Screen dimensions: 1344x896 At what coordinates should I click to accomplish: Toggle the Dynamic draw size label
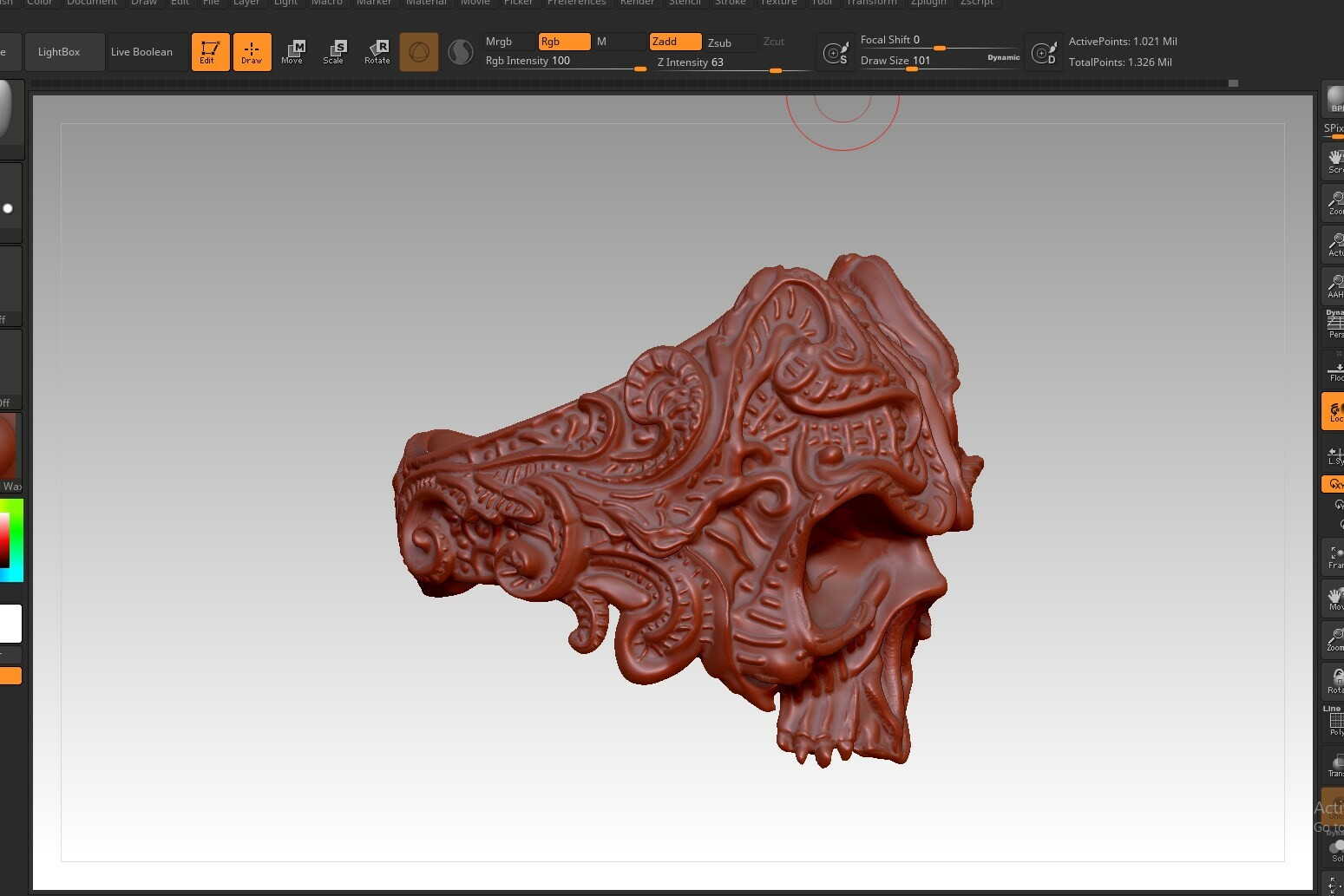[1003, 57]
